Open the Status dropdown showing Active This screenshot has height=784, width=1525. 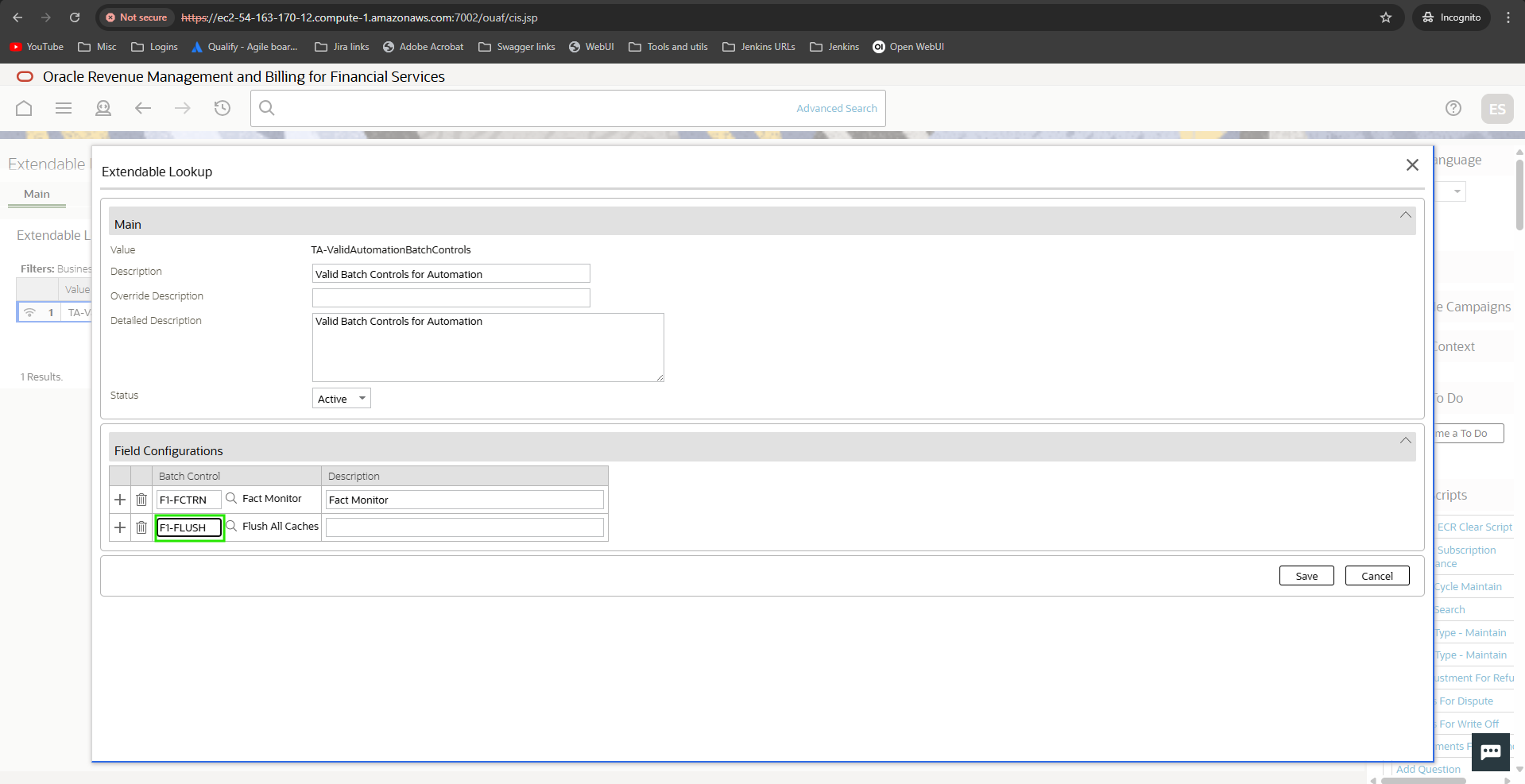coord(341,399)
